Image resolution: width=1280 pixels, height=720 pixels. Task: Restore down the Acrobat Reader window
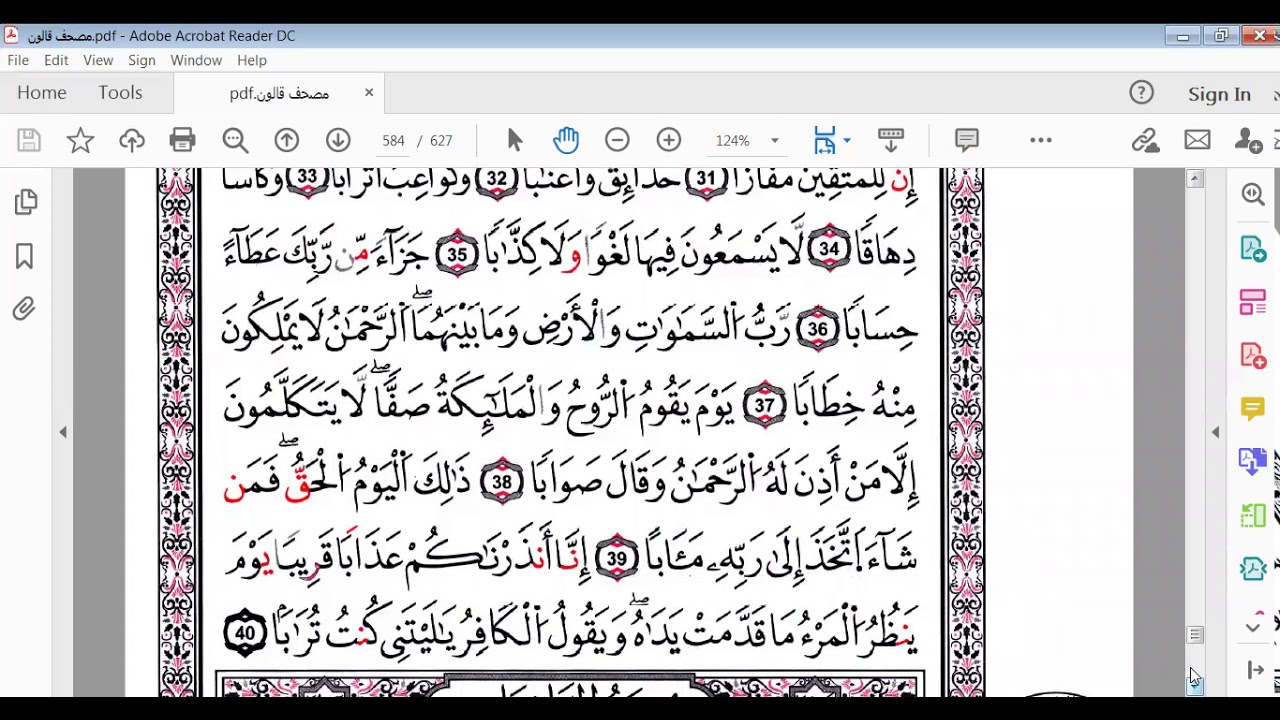pyautogui.click(x=1221, y=36)
